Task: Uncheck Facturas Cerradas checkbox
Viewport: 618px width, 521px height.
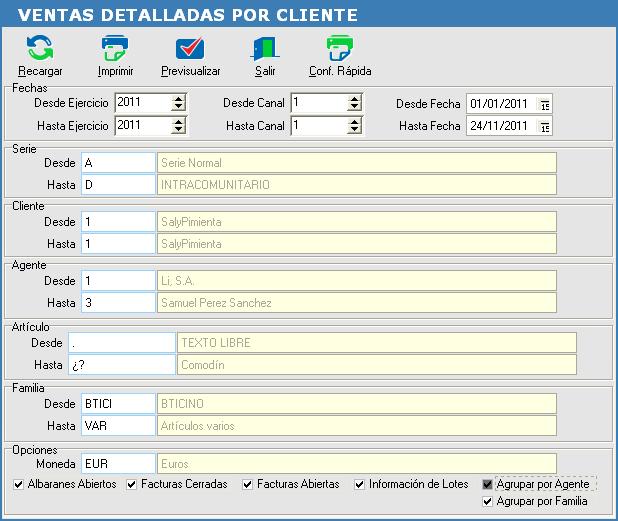Action: tap(132, 484)
